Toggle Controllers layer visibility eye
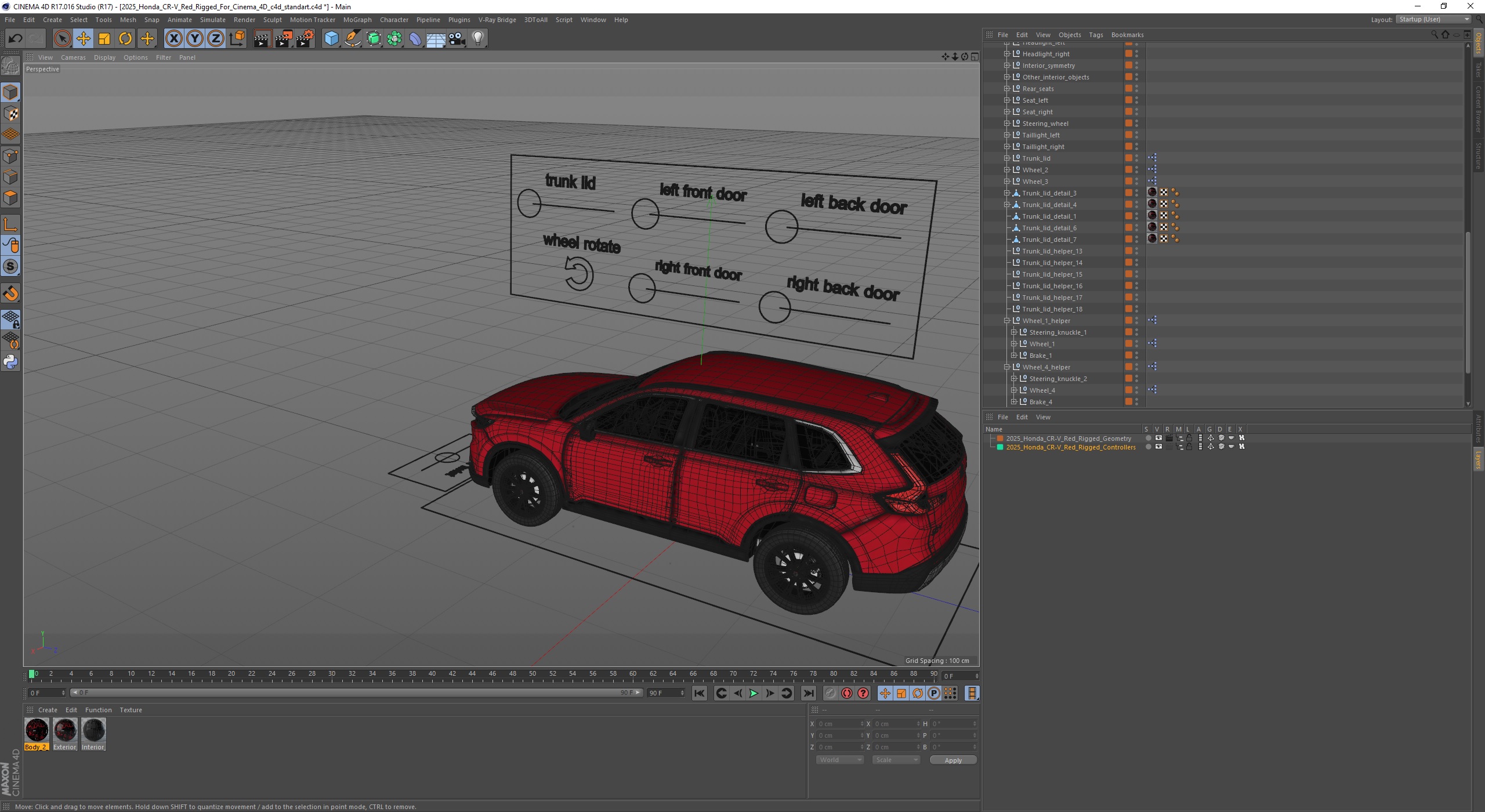This screenshot has width=1485, height=812. pos(1158,447)
